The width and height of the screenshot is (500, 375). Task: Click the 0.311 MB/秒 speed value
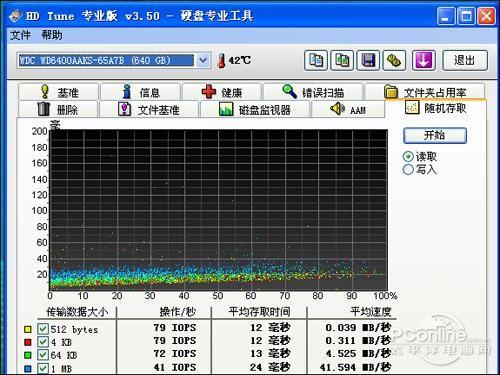358,341
